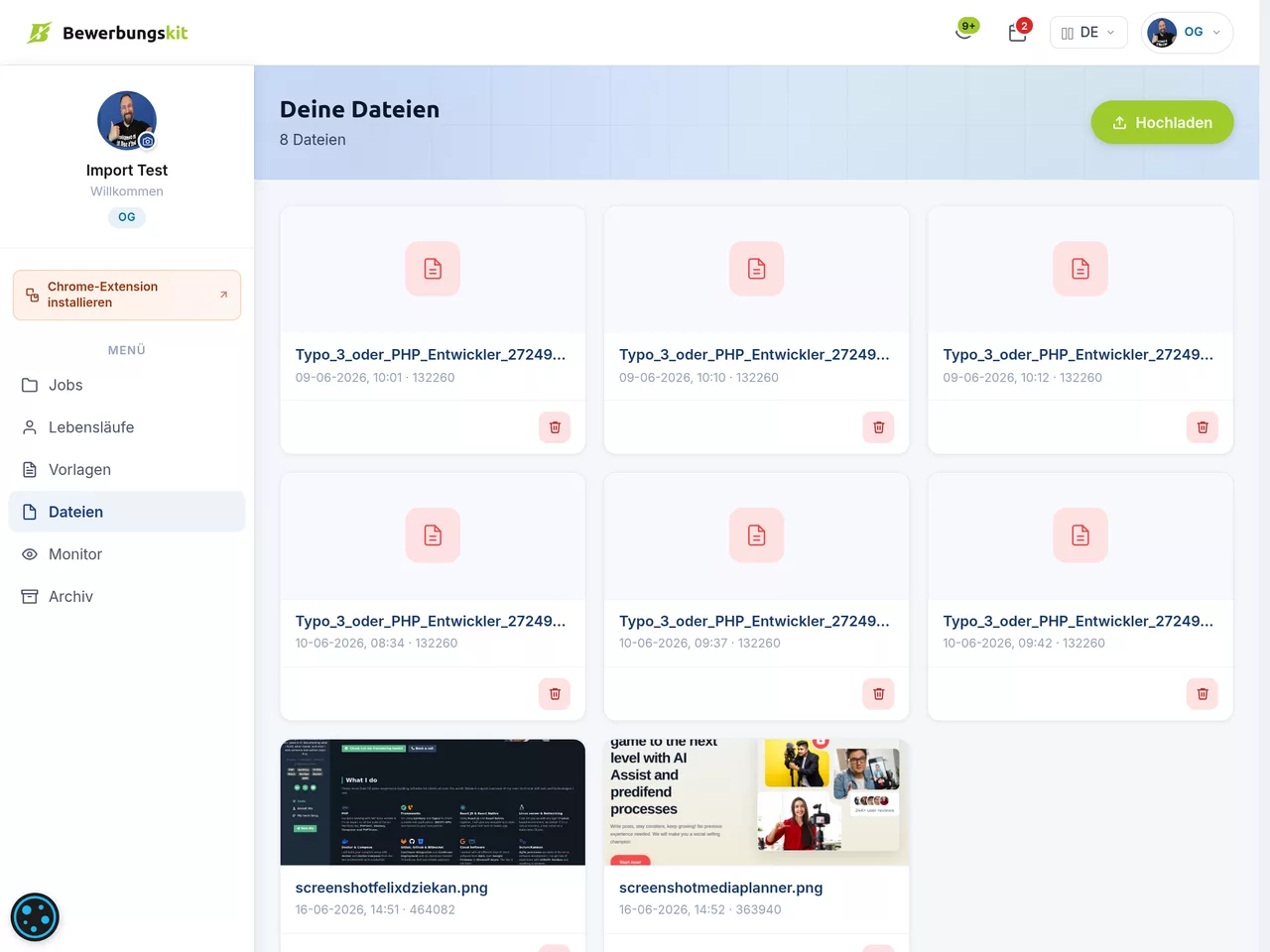
Task: Click Chrome-Extension installieren link
Action: point(127,295)
